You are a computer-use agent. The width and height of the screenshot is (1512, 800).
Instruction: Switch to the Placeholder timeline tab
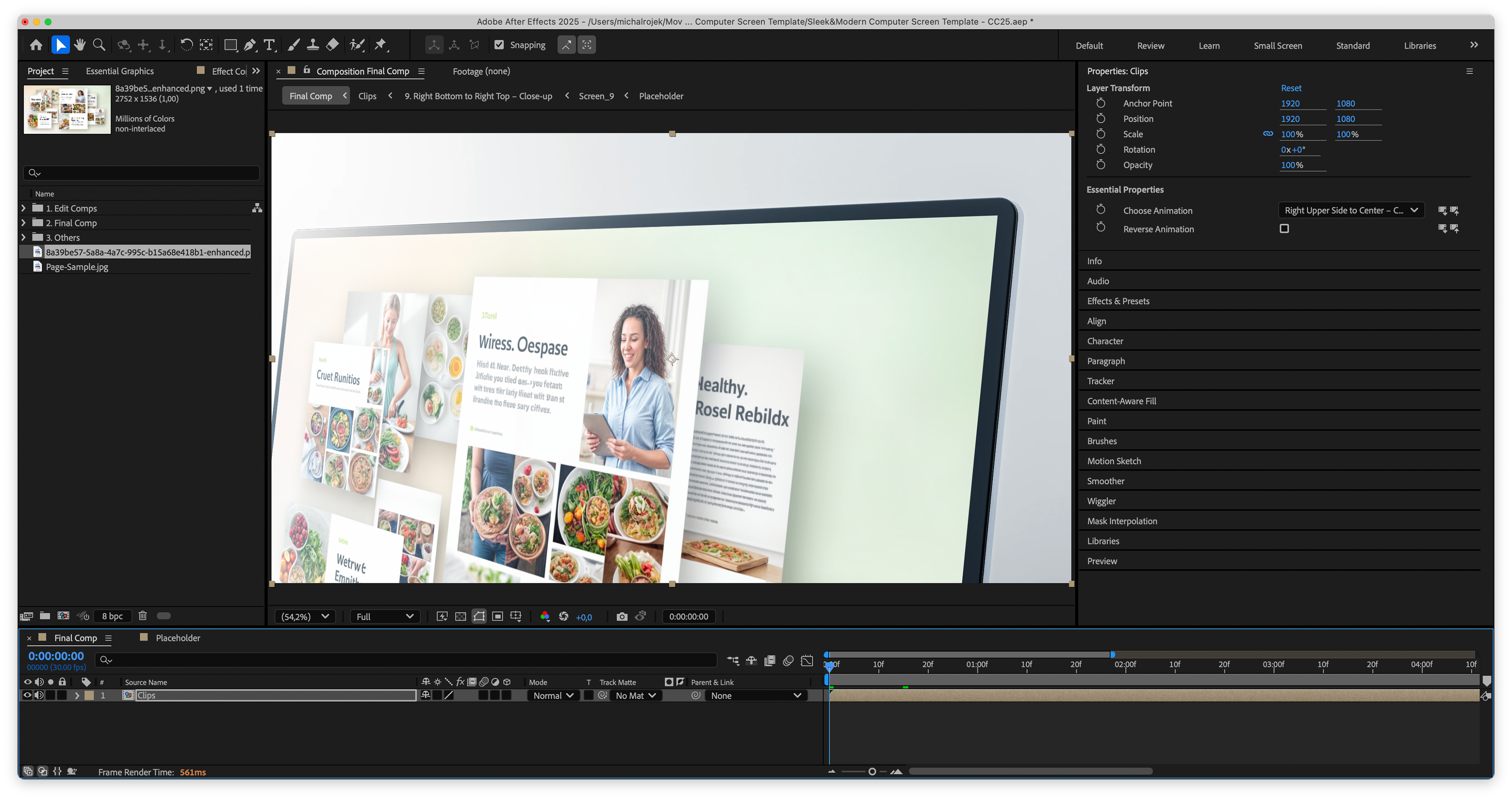coord(177,638)
